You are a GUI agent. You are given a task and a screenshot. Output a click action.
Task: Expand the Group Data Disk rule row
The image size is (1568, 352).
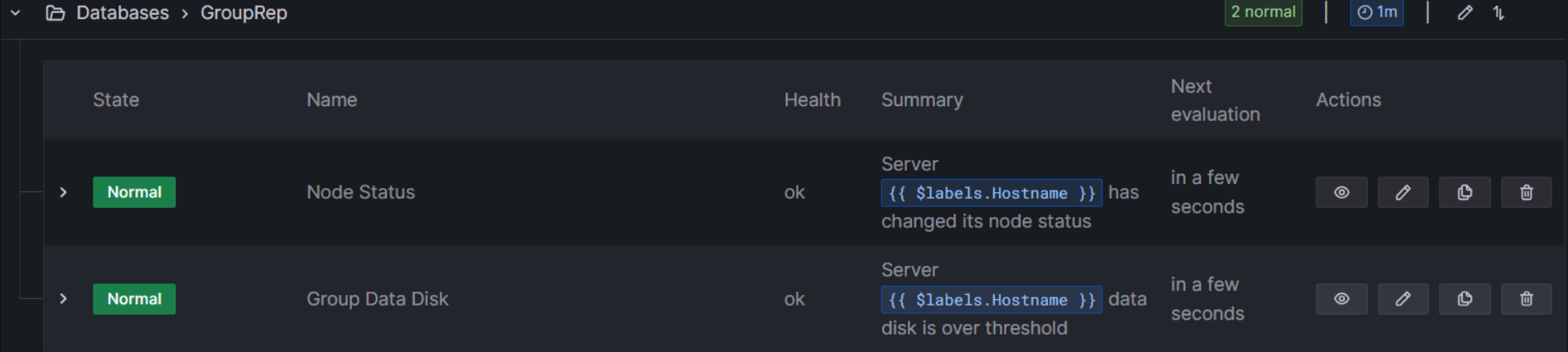64,299
